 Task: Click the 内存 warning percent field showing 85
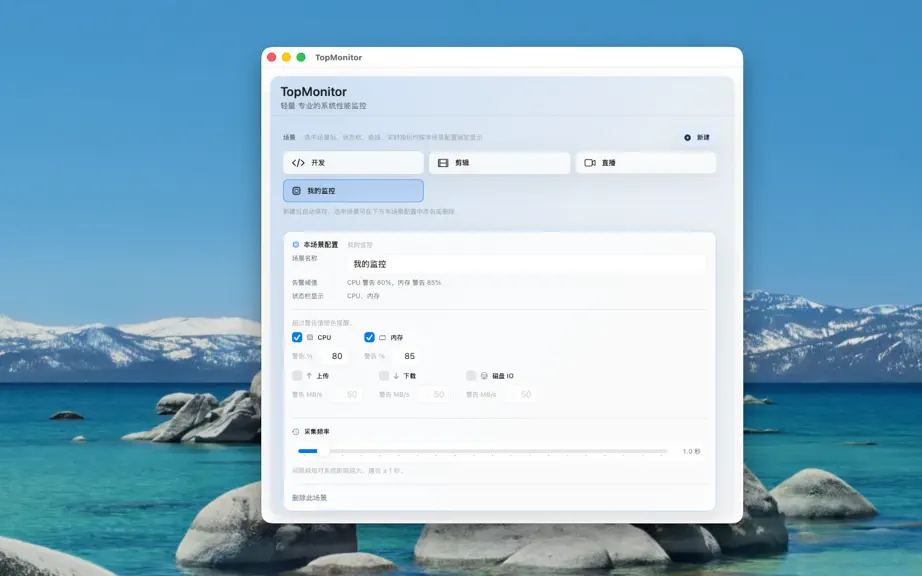point(408,356)
